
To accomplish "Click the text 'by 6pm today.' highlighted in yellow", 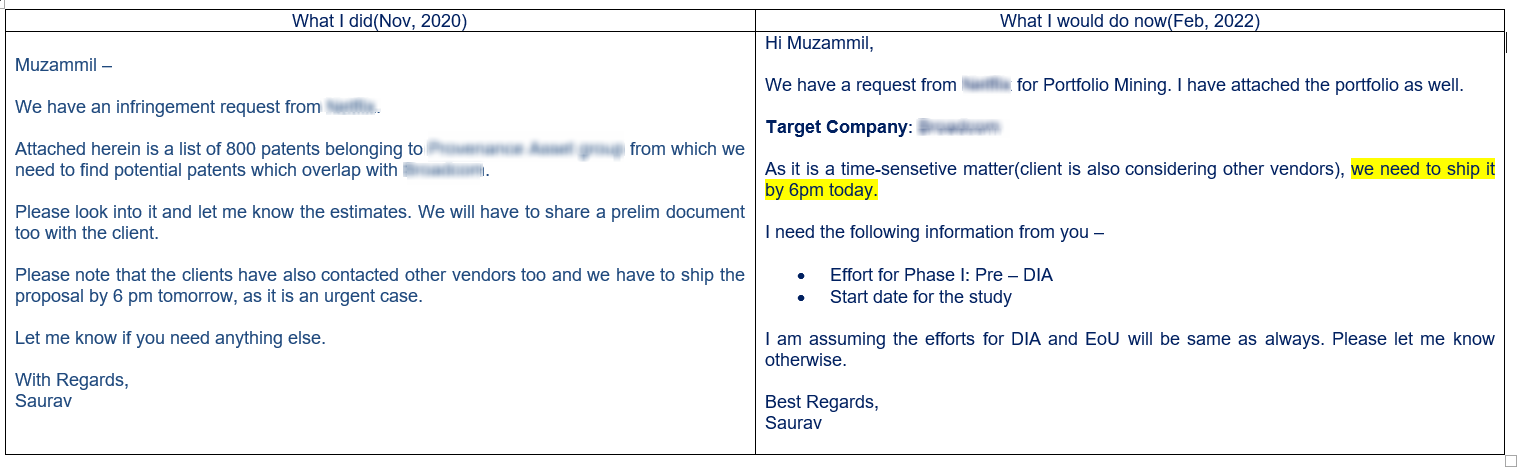I will [821, 190].
